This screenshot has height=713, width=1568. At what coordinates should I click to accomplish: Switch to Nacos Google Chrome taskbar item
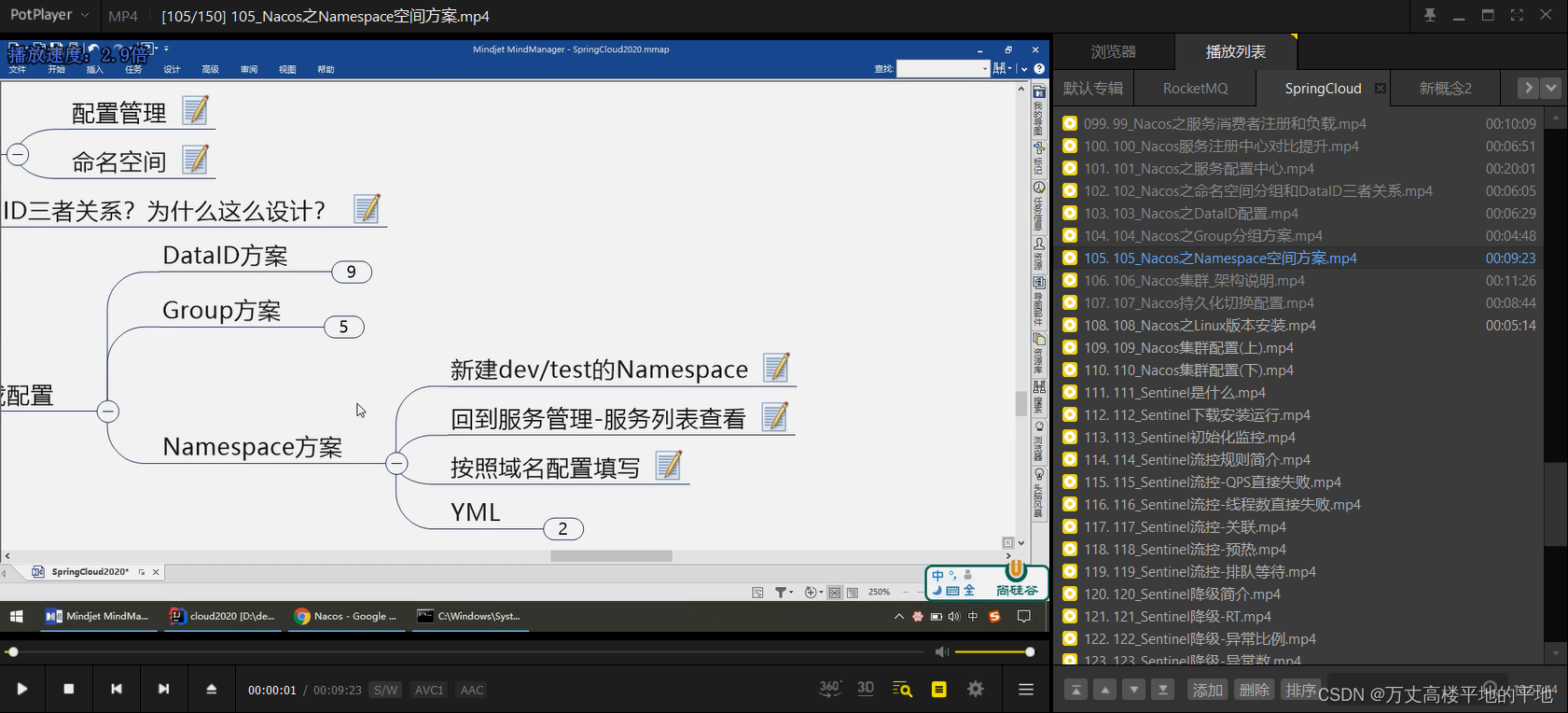(x=346, y=616)
